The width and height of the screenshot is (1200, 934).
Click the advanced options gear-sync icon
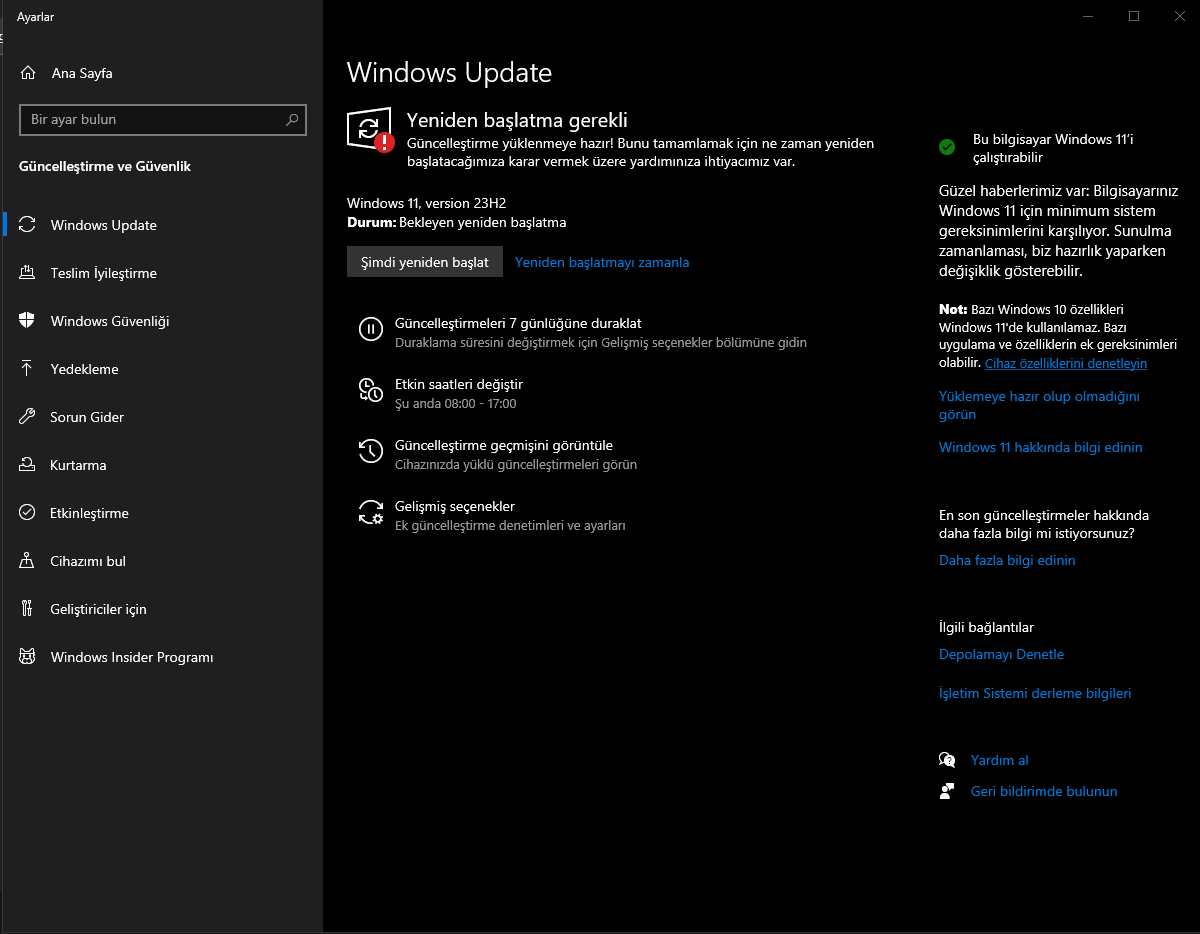click(x=371, y=512)
